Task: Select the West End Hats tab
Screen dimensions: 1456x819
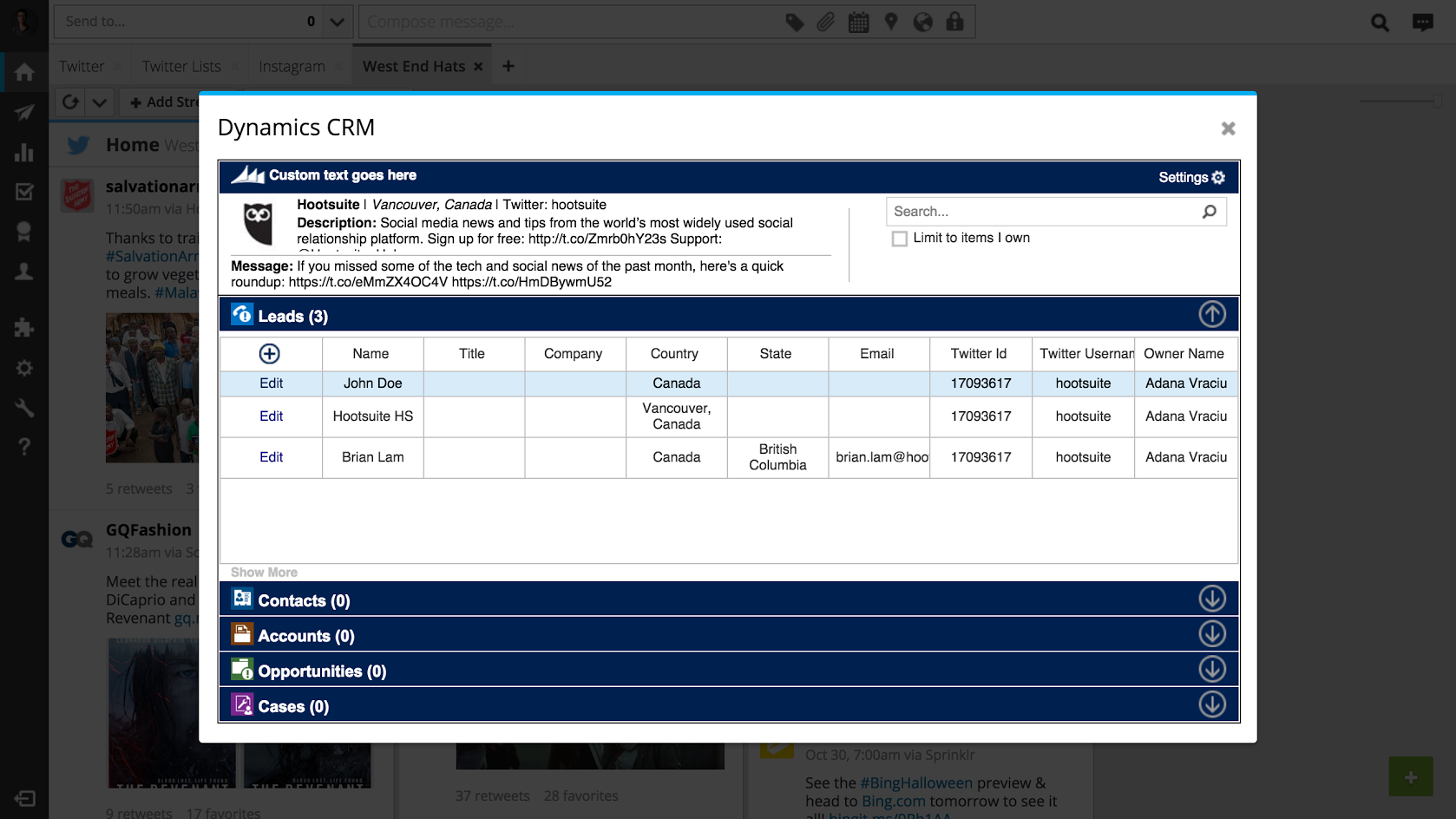Action: [x=414, y=67]
